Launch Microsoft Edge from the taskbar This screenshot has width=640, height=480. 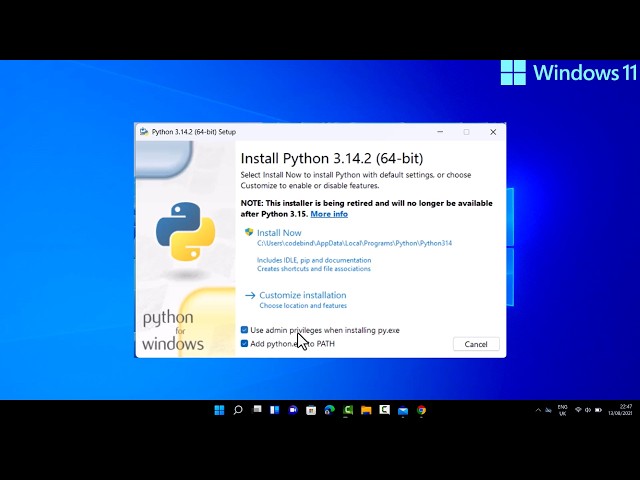pyautogui.click(x=329, y=410)
